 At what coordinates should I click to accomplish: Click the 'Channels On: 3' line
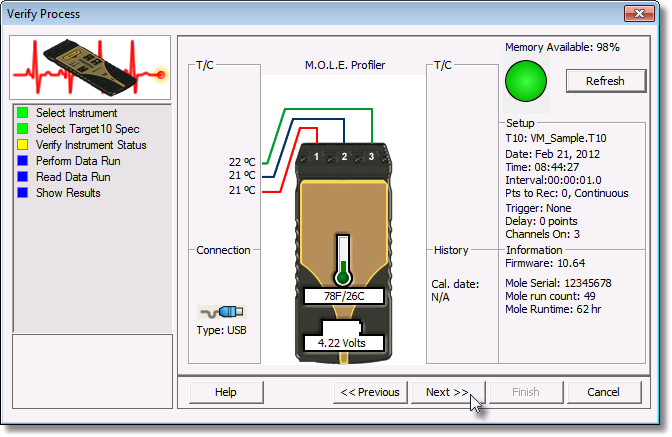543,234
